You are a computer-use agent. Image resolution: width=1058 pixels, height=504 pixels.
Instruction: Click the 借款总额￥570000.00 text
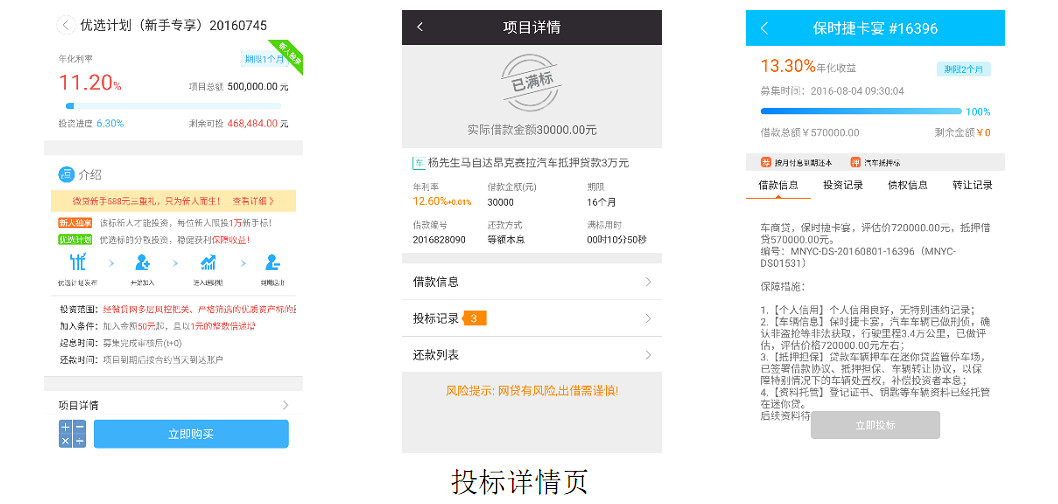(x=810, y=133)
